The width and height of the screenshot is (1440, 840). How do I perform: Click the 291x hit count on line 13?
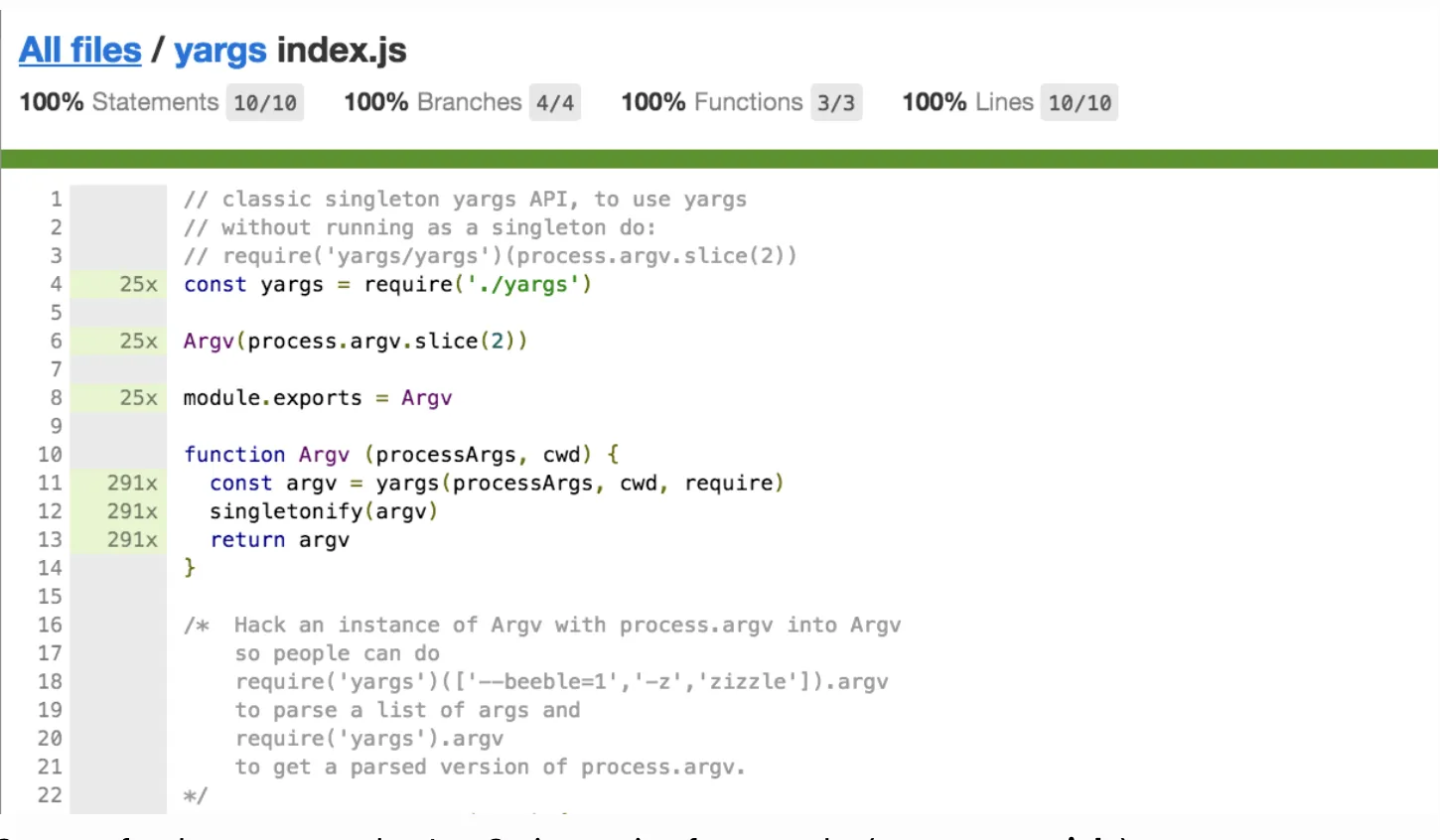coord(132,540)
